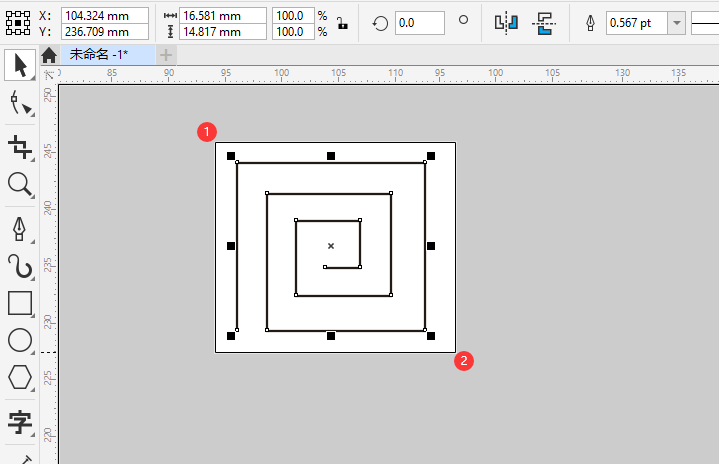Select the Rectangle tool
This screenshot has width=719, height=464.
[20, 303]
